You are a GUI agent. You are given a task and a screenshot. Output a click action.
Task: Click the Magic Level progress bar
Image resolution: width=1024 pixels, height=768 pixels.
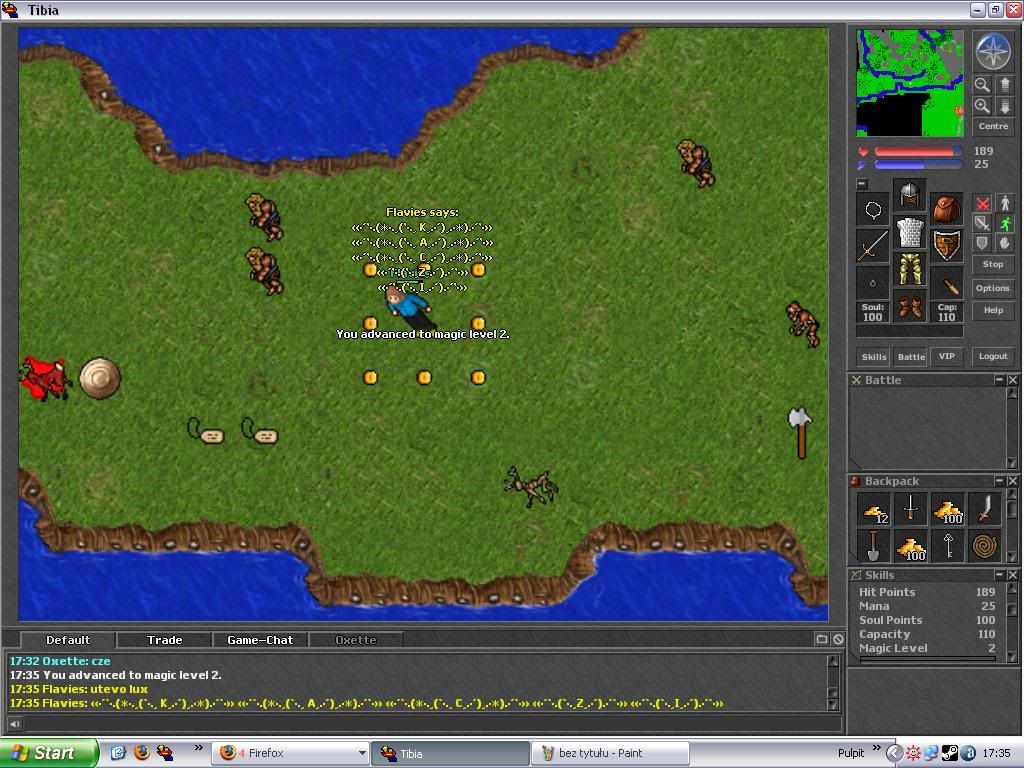928,659
